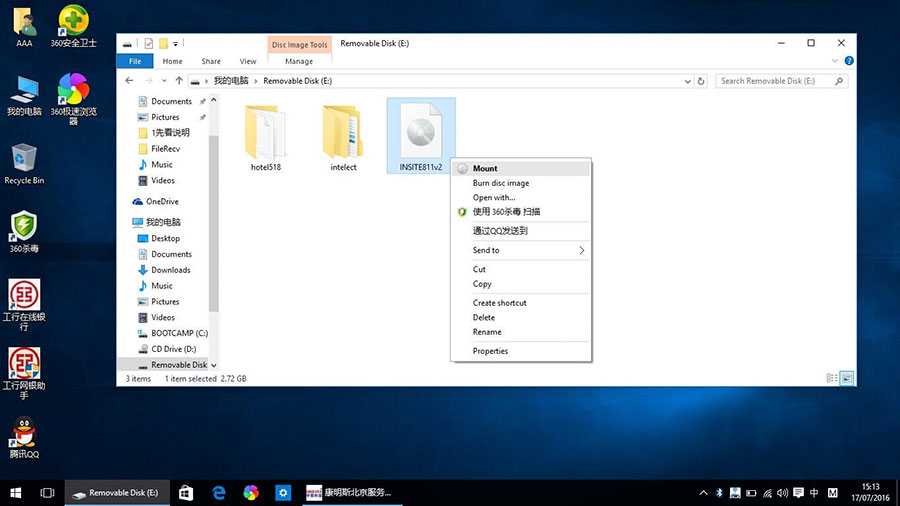Show hidden tray icons

(x=703, y=493)
